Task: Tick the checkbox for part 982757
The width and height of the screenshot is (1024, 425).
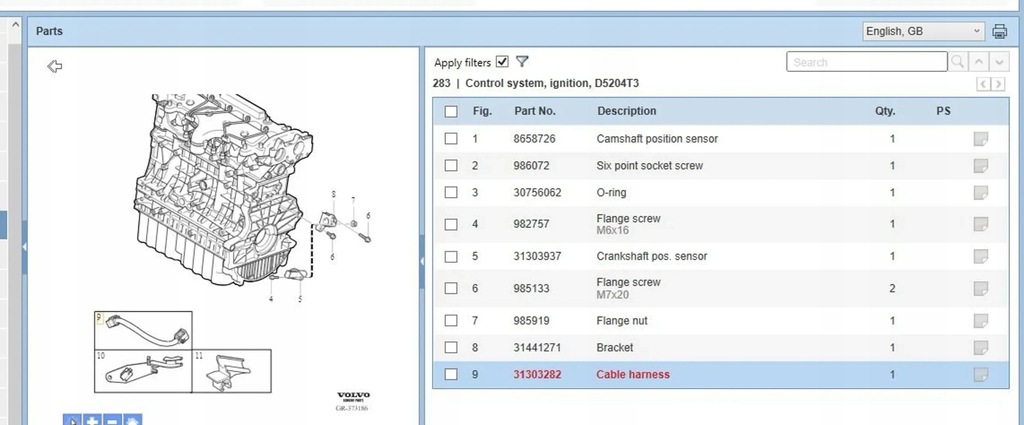Action: 451,224
